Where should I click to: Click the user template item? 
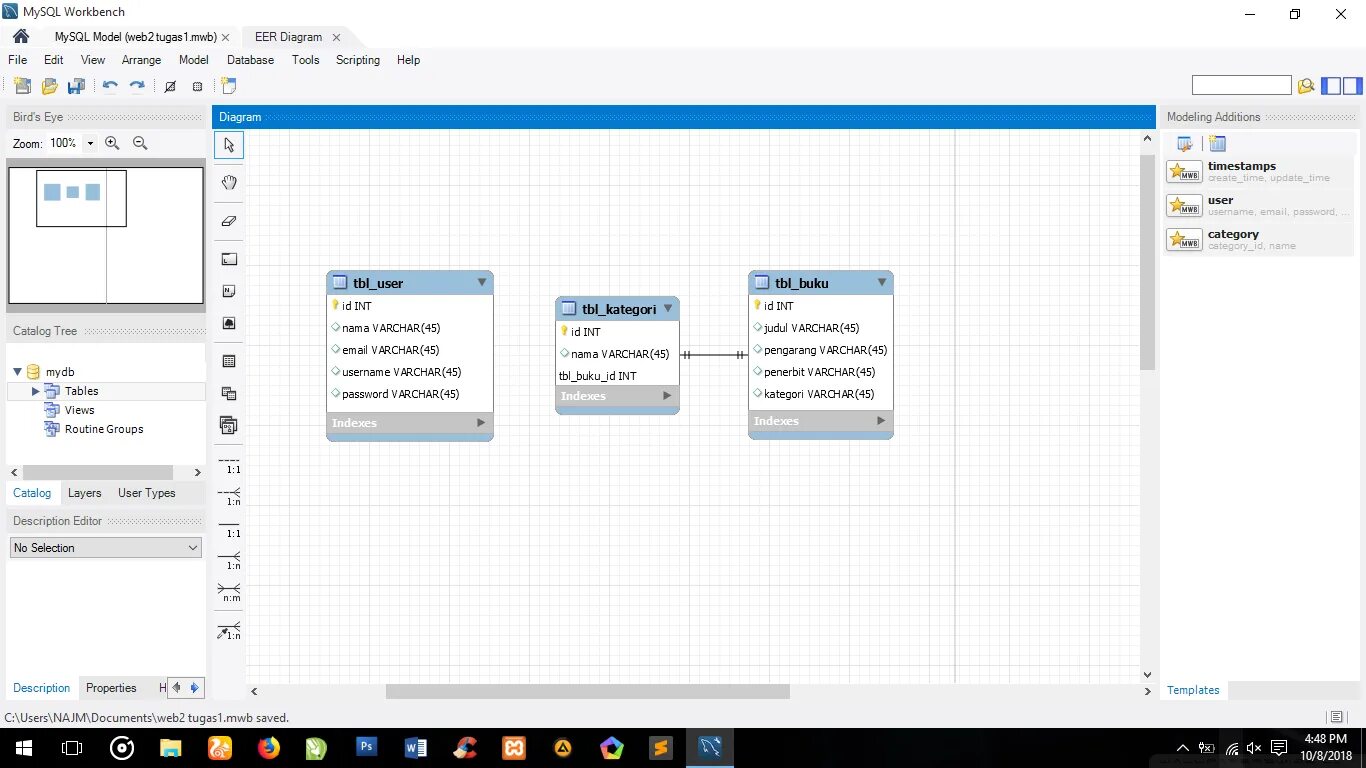(x=1259, y=205)
